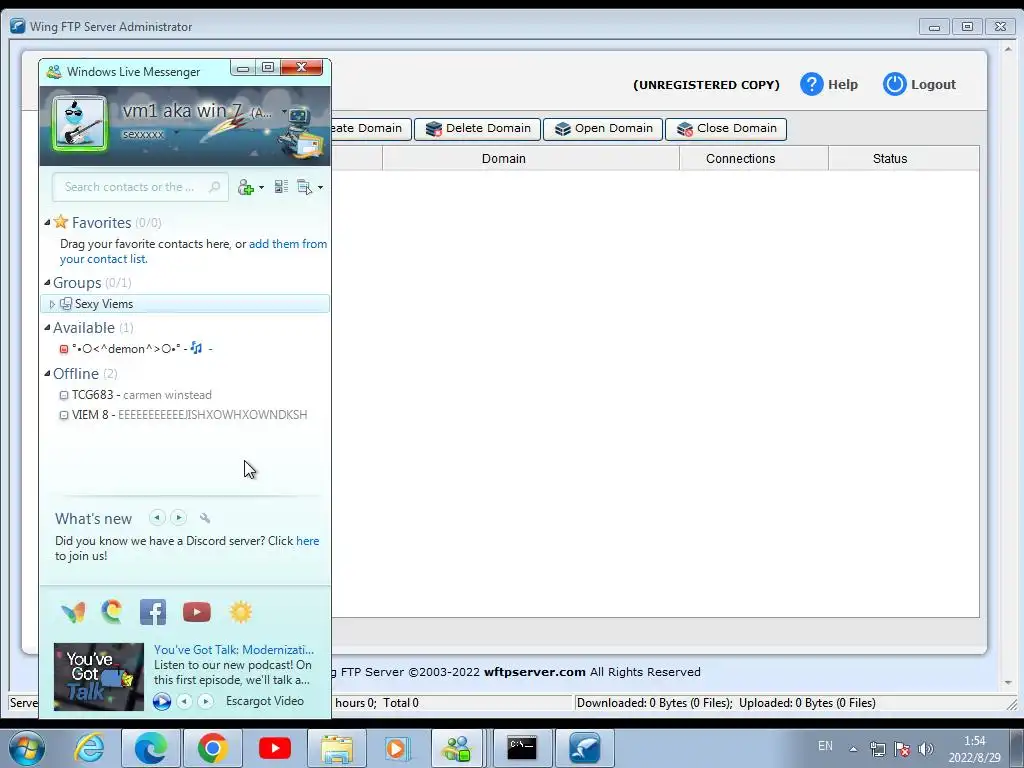Viewport: 1024px width, 768px height.
Task: Click the music note icon next to demon
Action: (196, 348)
